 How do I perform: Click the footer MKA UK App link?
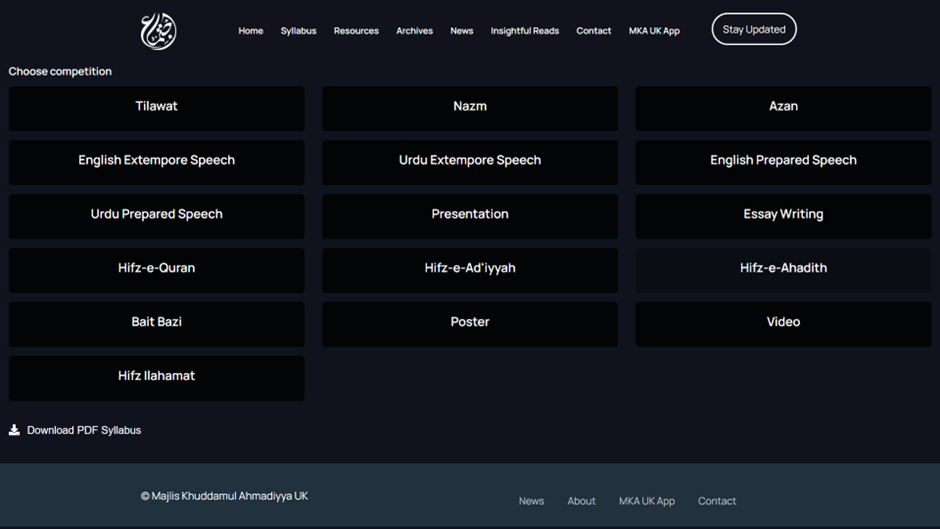pos(646,501)
